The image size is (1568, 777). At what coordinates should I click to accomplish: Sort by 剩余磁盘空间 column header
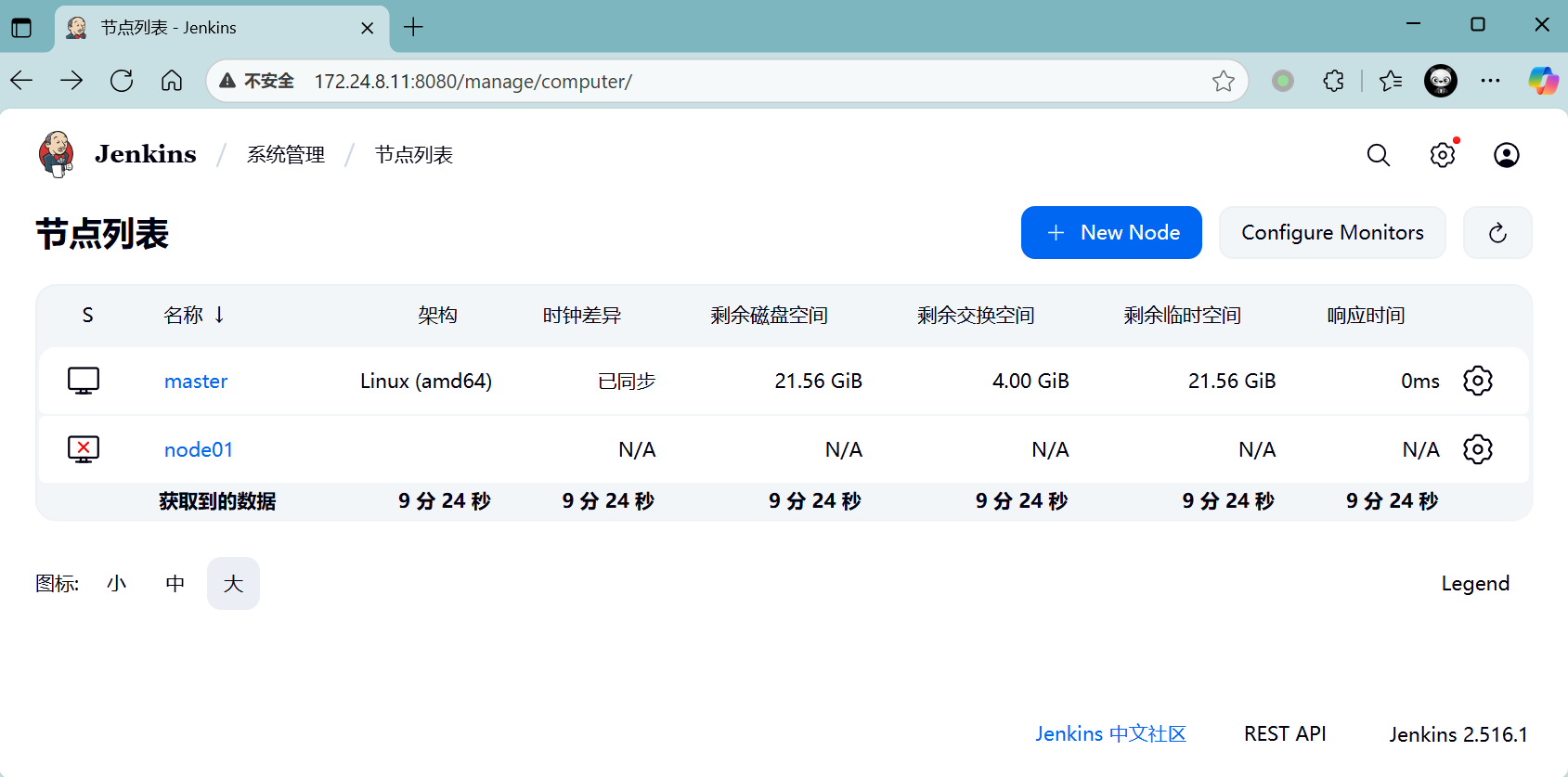pos(769,316)
